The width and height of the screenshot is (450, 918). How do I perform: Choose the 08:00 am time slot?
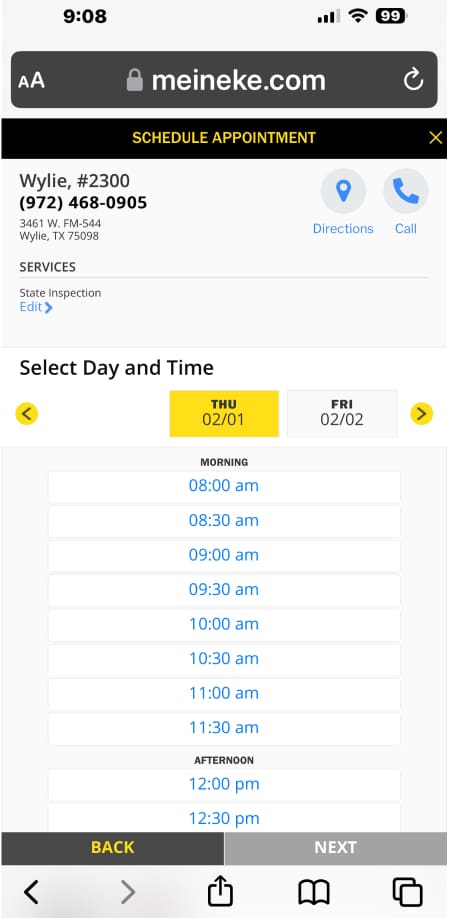(x=224, y=487)
